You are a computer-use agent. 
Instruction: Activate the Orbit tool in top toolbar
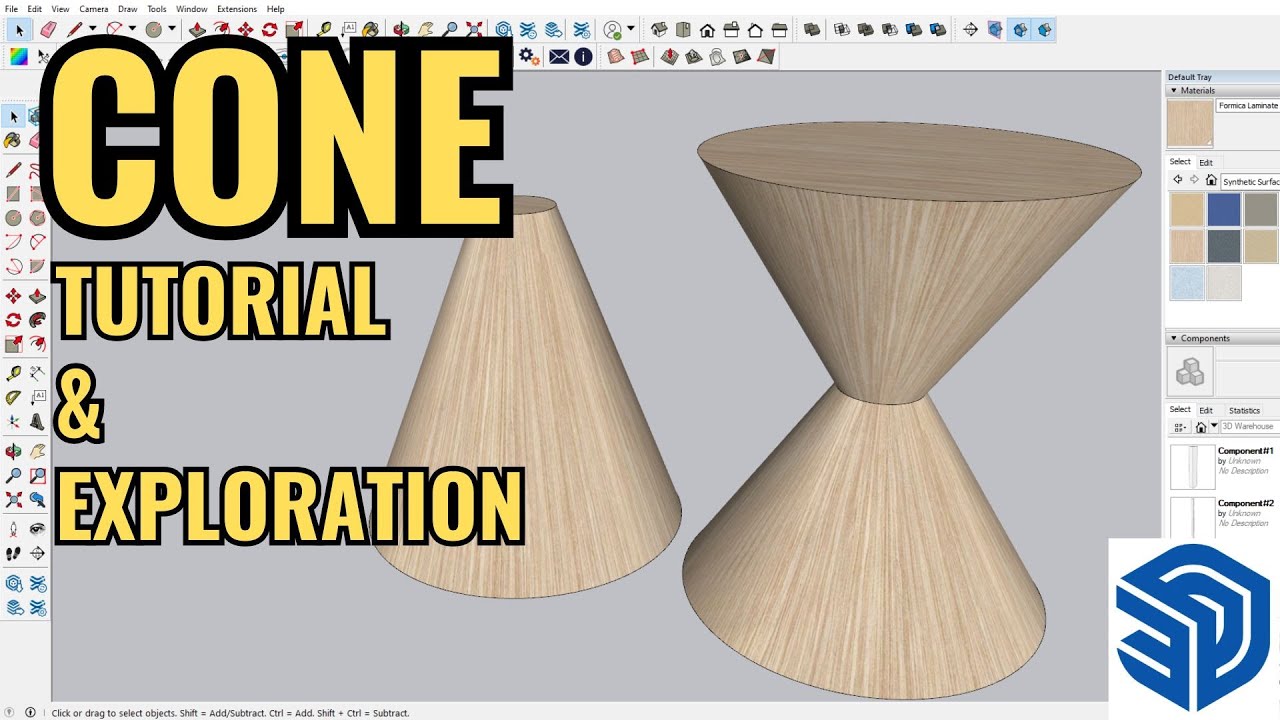pyautogui.click(x=399, y=30)
